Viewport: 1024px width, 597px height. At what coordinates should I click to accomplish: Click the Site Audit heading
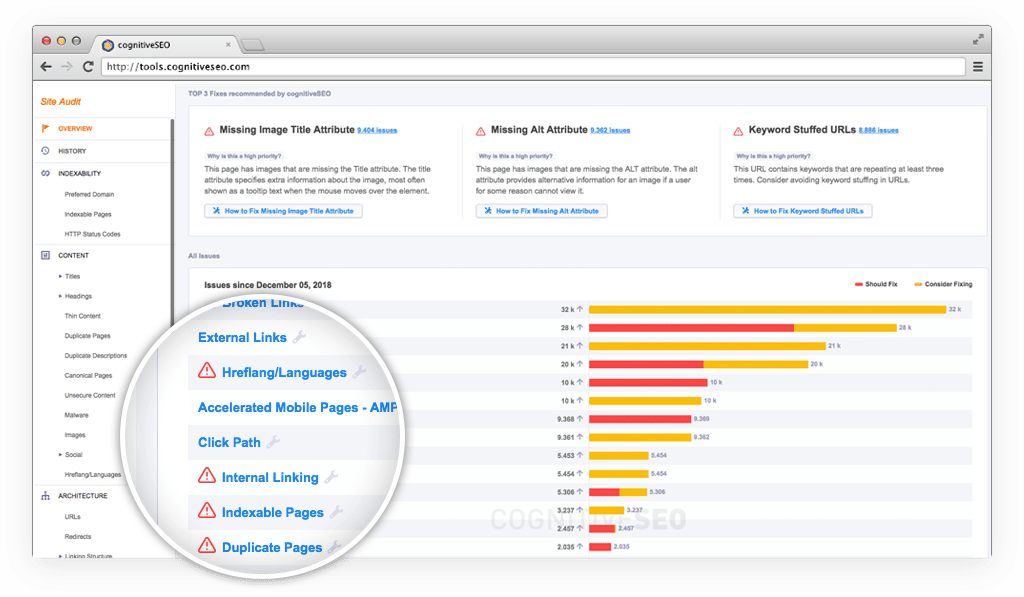[x=61, y=102]
